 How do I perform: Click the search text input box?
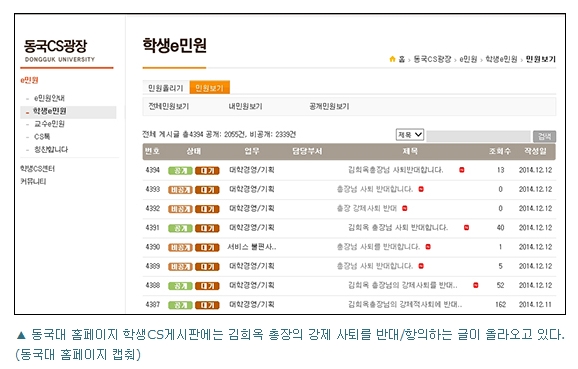478,136
